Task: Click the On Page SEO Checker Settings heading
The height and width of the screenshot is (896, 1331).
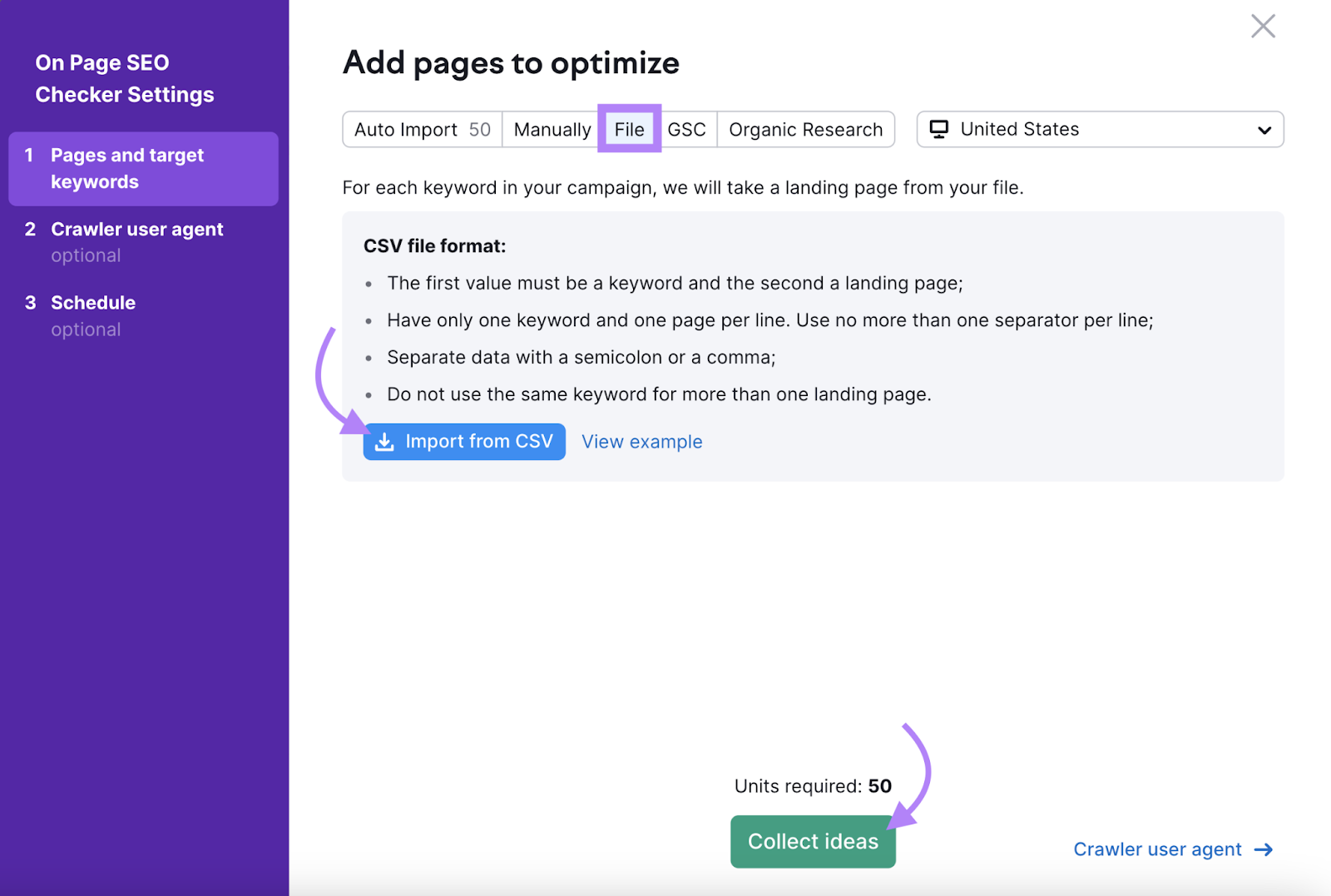Action: point(124,77)
